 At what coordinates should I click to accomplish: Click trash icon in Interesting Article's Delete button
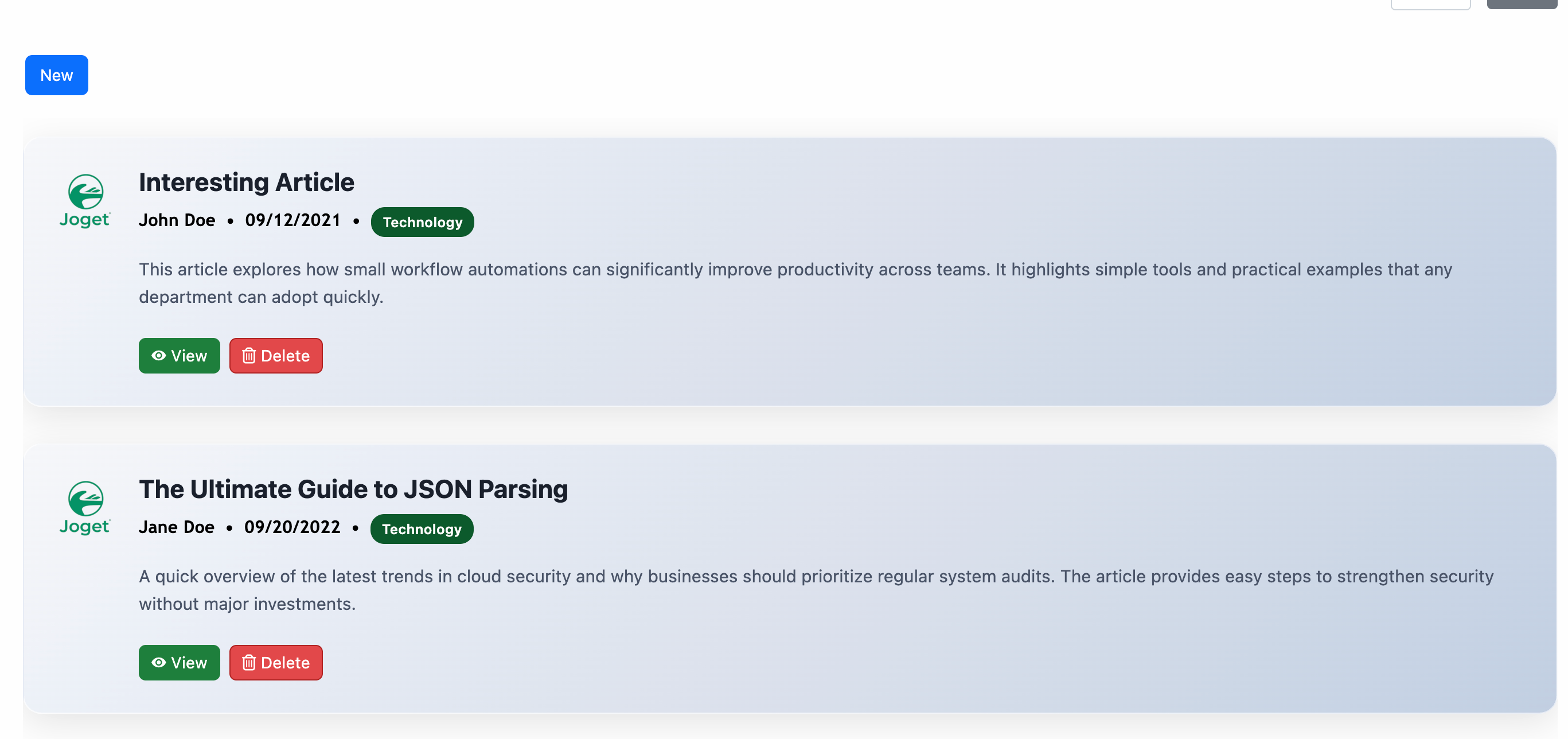pyautogui.click(x=248, y=356)
